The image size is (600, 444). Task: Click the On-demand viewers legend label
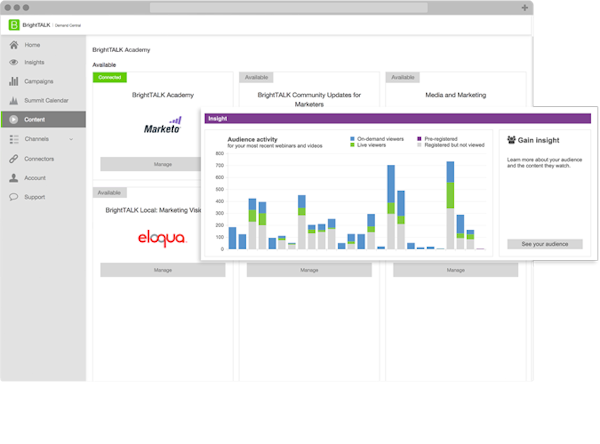point(380,139)
